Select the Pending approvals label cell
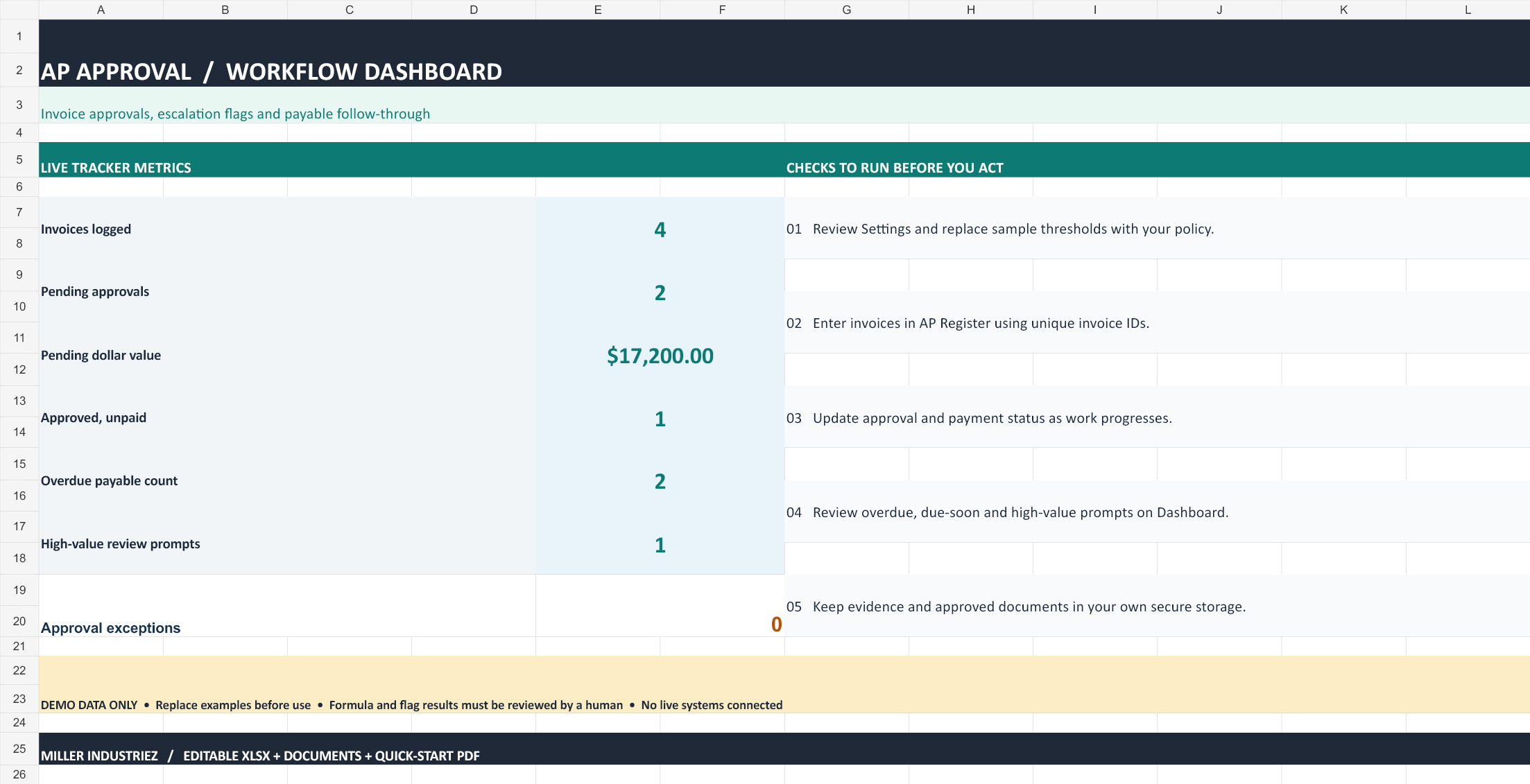Viewport: 1530px width, 784px height. coord(287,291)
